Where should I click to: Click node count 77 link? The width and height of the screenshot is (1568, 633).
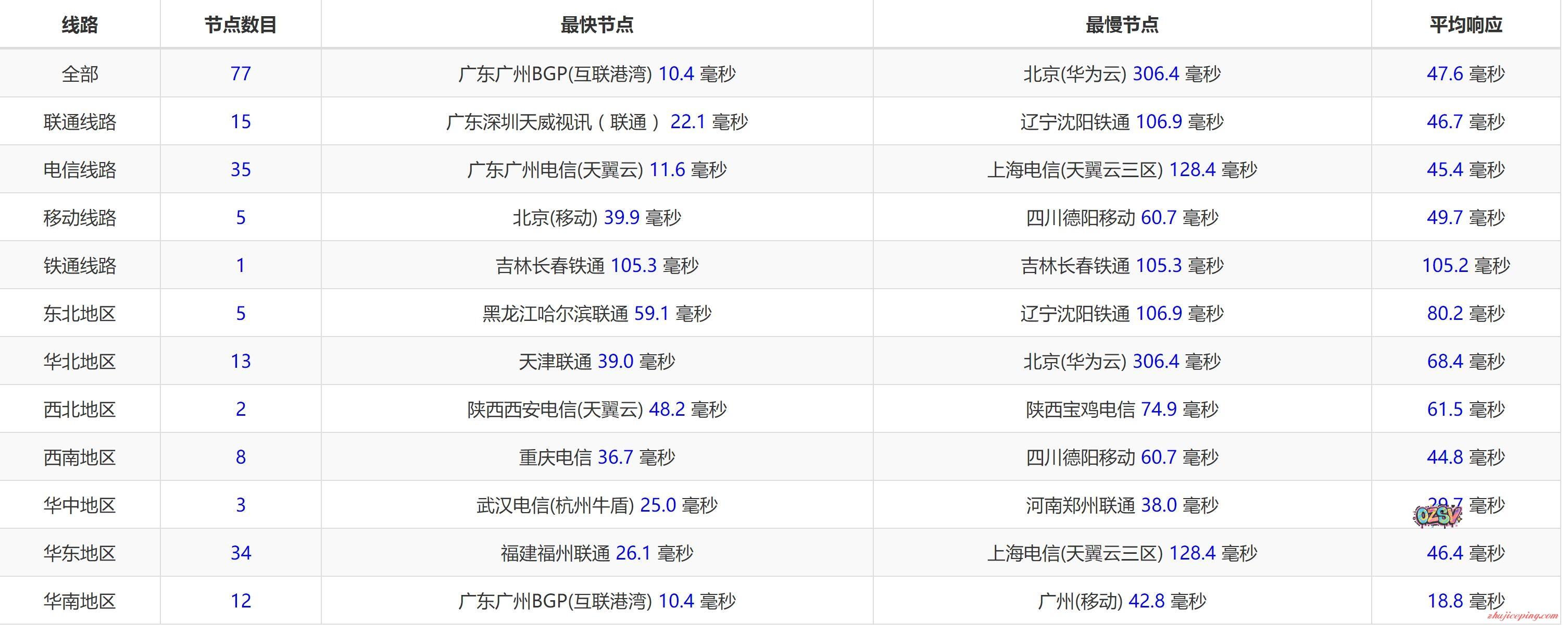(241, 73)
